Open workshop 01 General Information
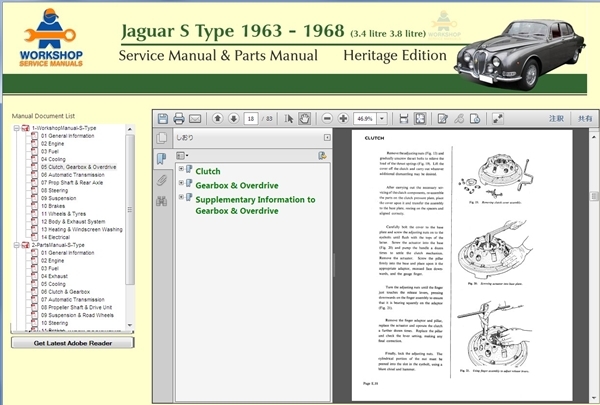 click(67, 136)
